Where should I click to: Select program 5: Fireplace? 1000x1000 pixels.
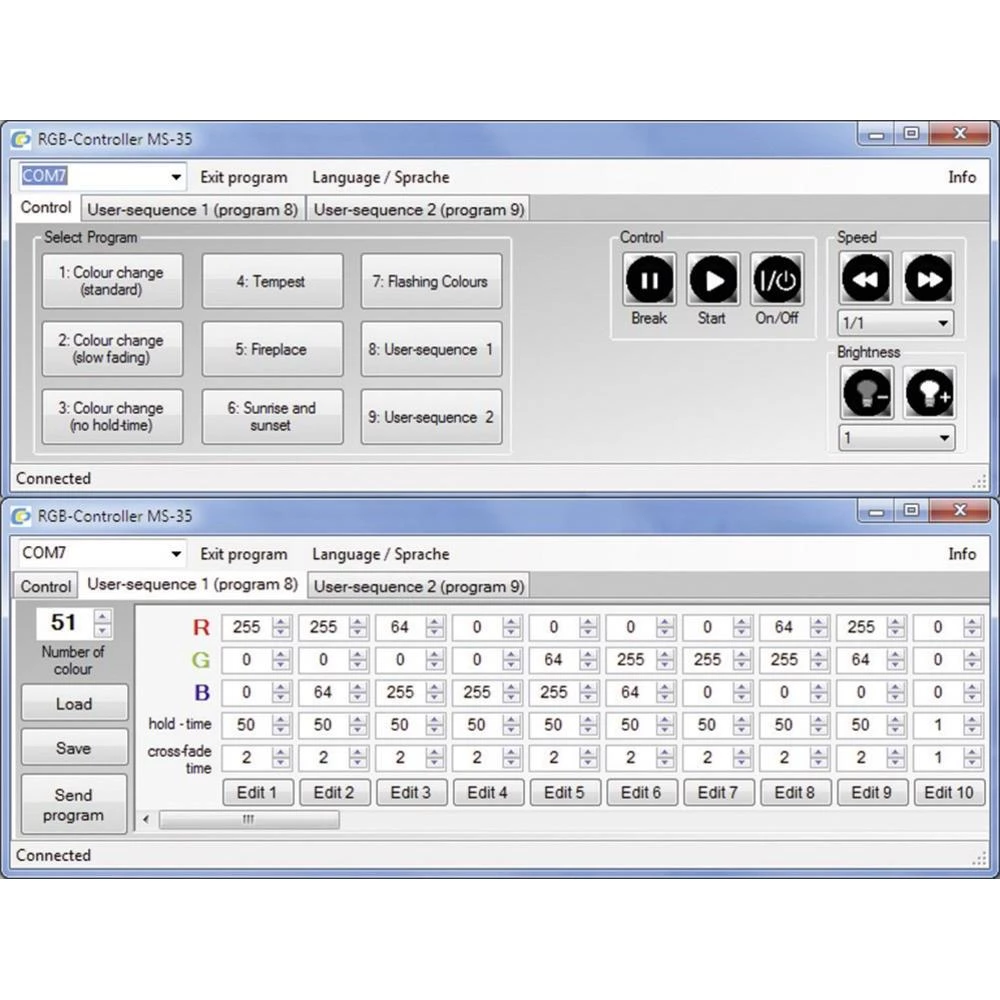pos(272,349)
